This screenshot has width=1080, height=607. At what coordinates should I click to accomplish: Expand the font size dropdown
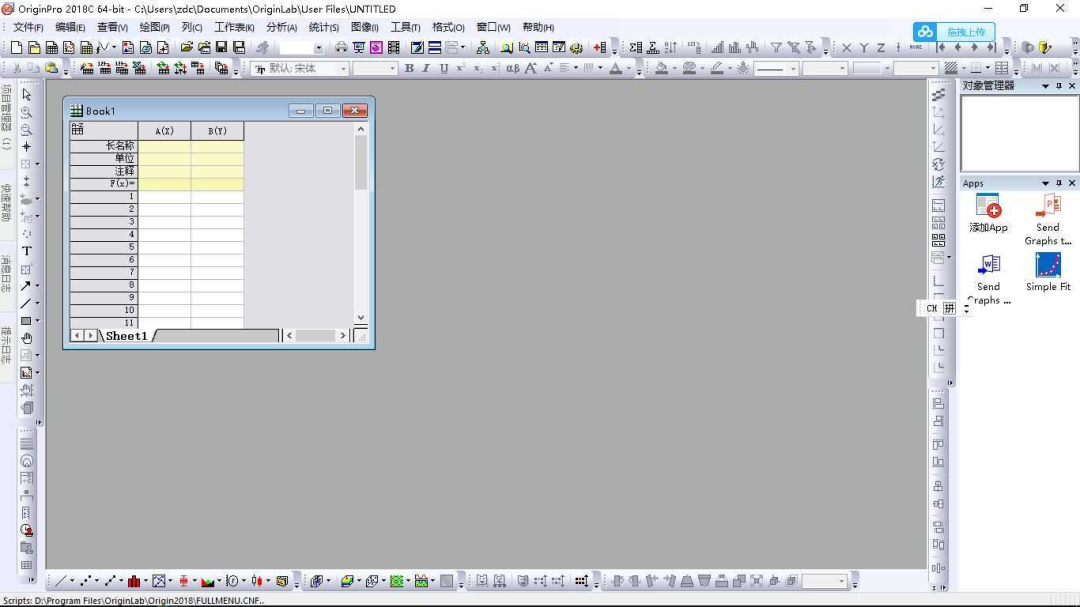pos(391,69)
